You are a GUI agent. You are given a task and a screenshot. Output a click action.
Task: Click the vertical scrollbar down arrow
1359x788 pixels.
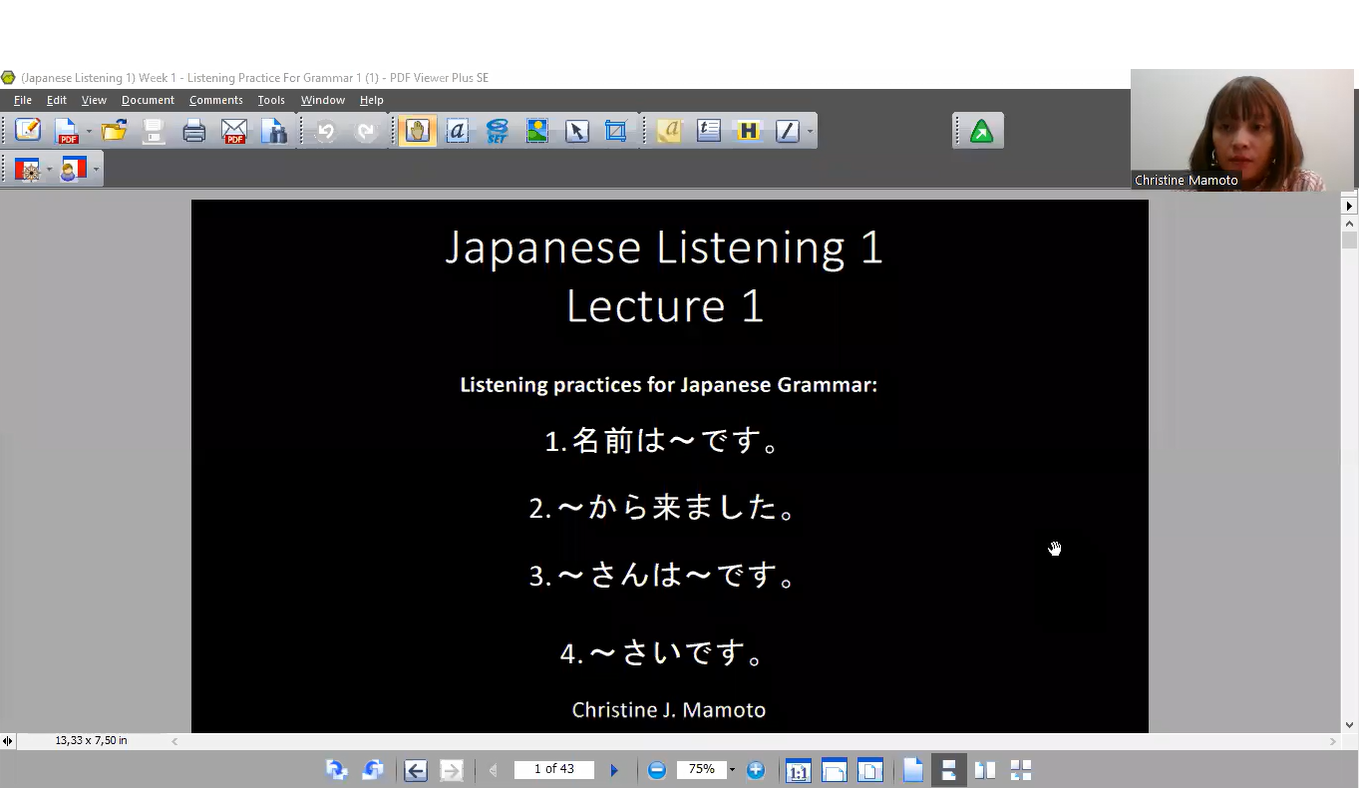click(x=1349, y=725)
